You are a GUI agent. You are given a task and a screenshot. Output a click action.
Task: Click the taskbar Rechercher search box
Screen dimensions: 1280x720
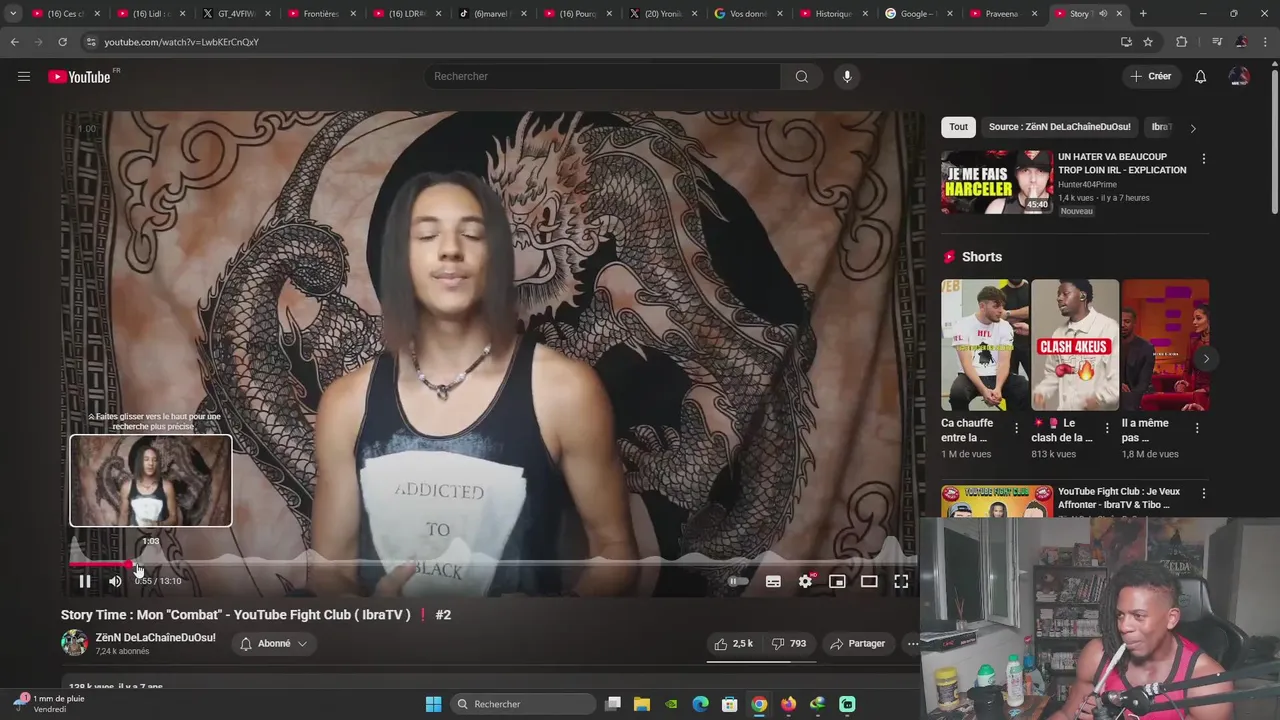[x=522, y=704]
